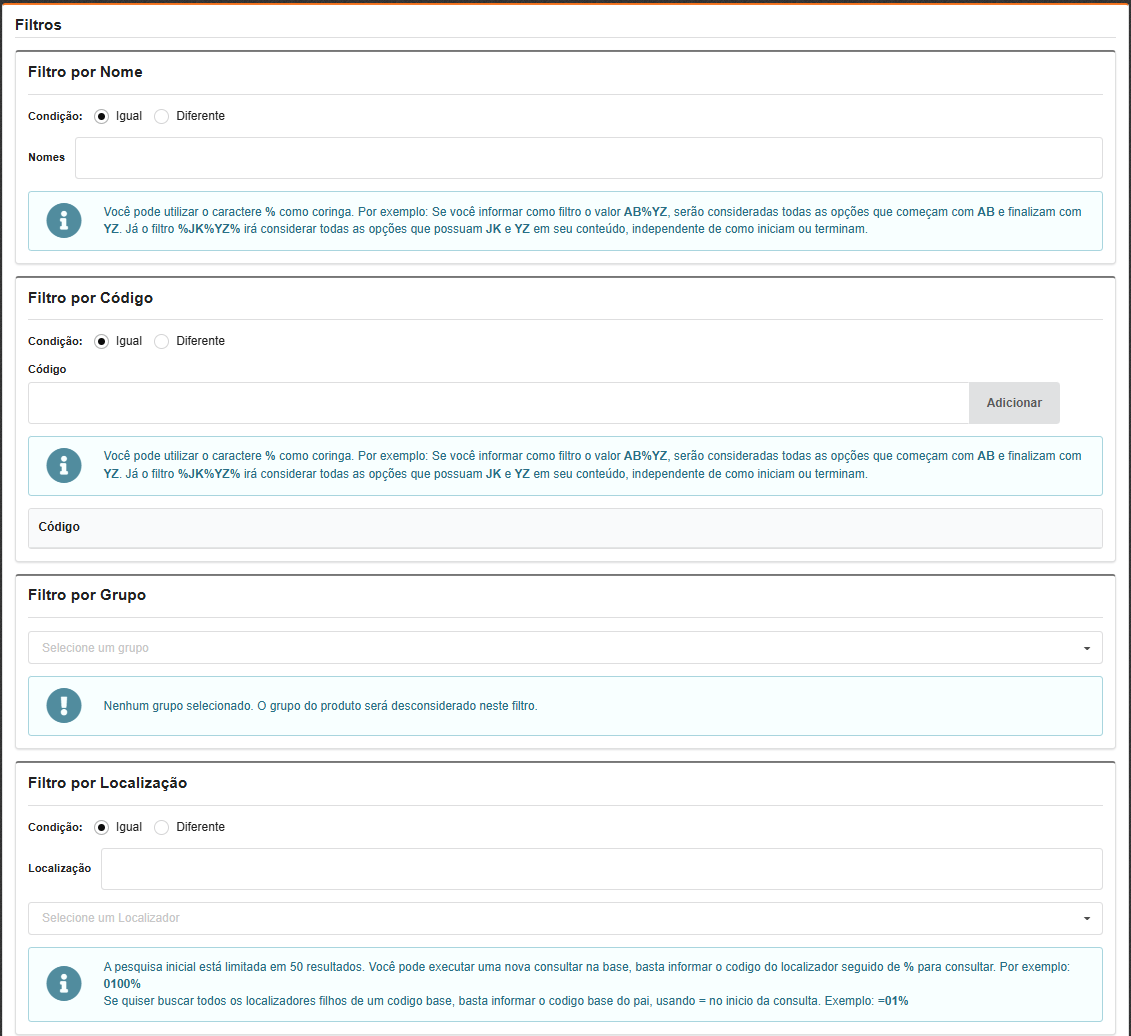This screenshot has height=1036, width=1131.
Task: Click the Código table column header
Action: coord(59,527)
